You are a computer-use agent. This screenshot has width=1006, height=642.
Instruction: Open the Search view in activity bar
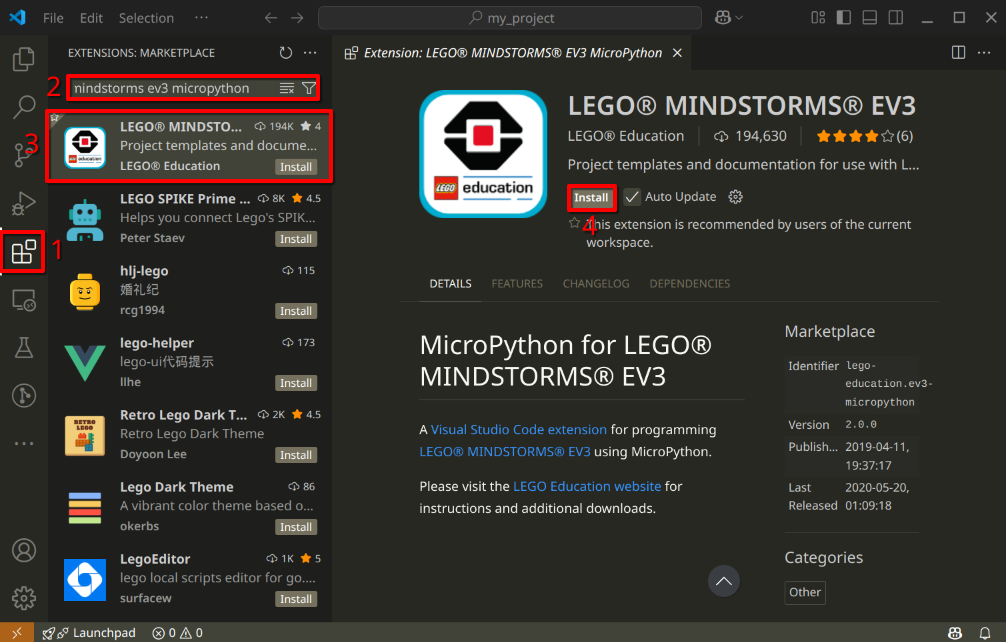point(23,106)
